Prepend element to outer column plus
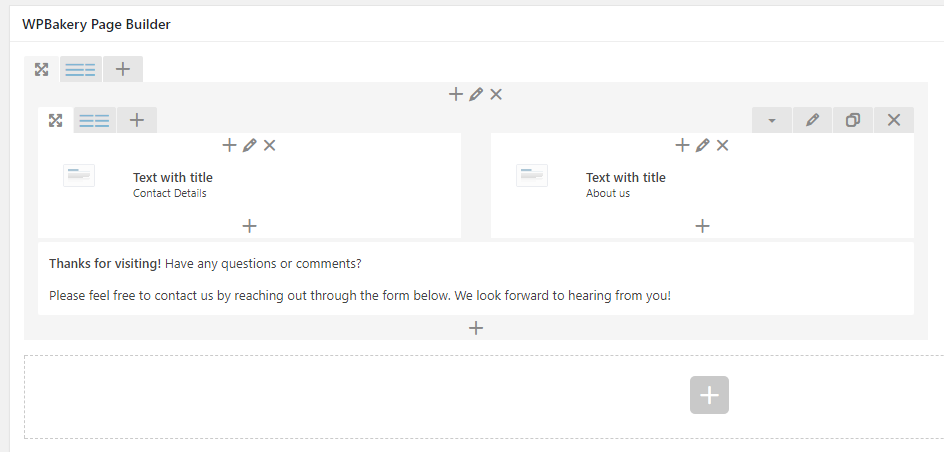 [456, 94]
